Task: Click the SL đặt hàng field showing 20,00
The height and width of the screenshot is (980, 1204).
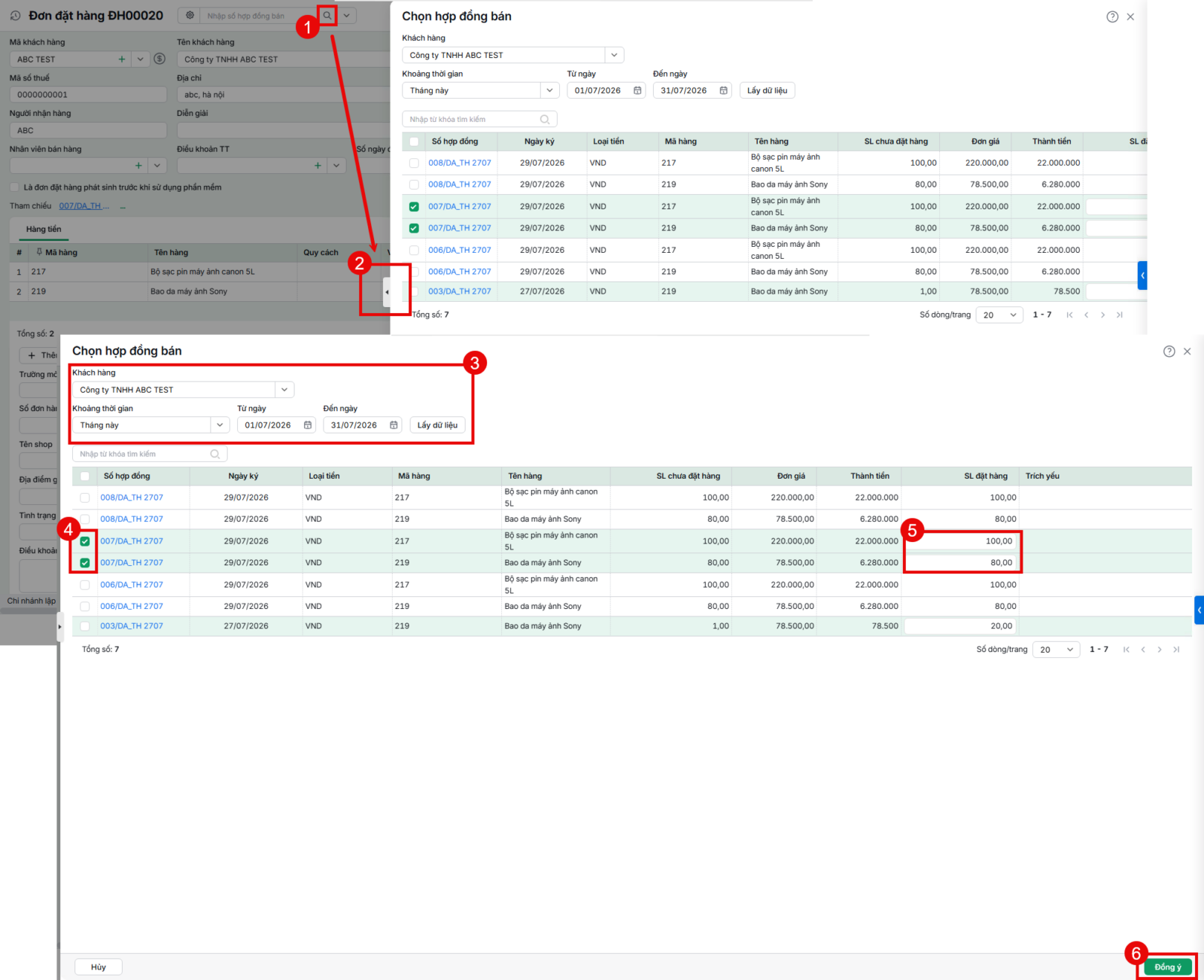Action: tap(960, 626)
